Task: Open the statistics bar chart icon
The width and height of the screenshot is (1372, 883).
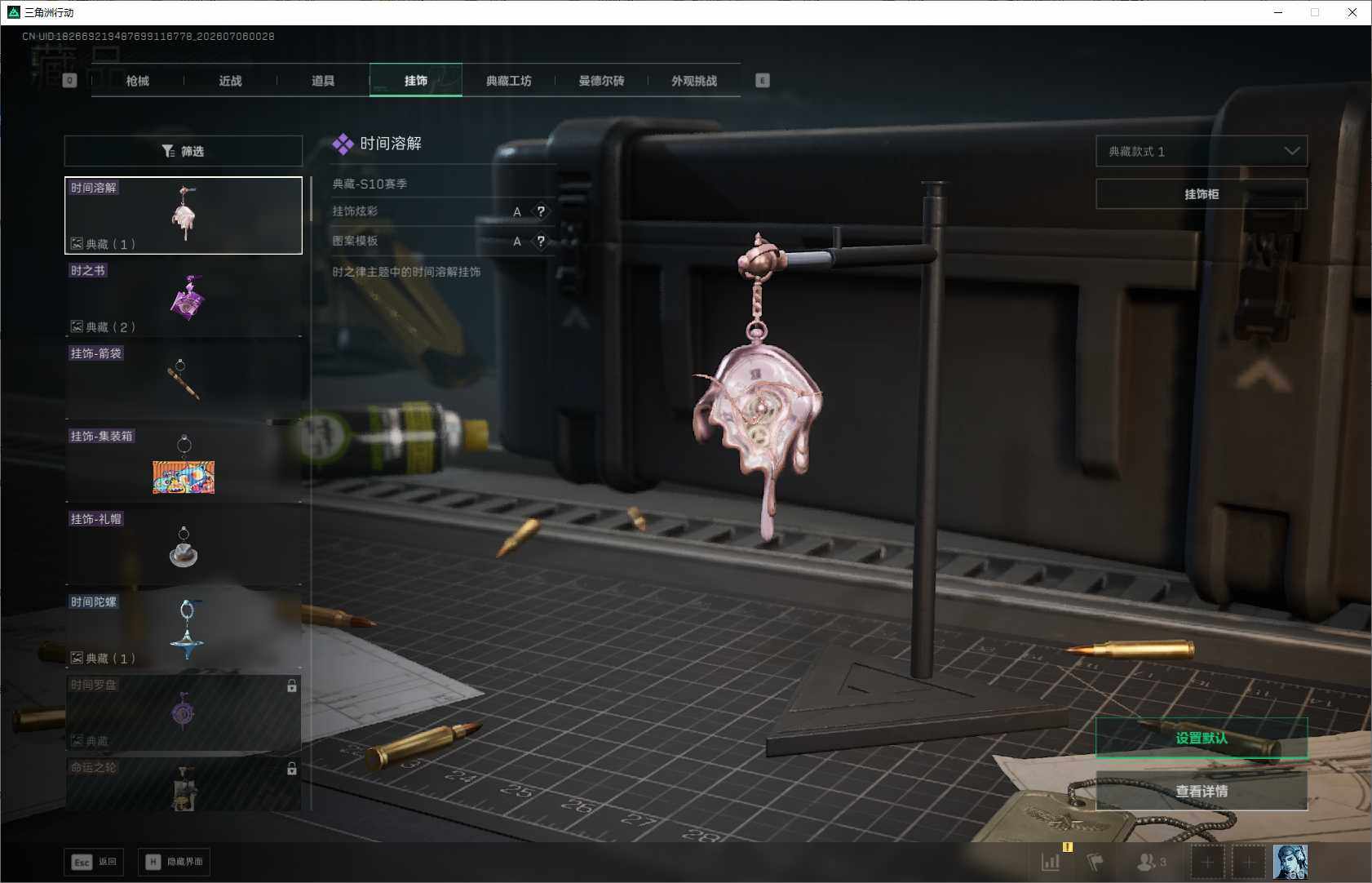Action: pyautogui.click(x=1051, y=862)
